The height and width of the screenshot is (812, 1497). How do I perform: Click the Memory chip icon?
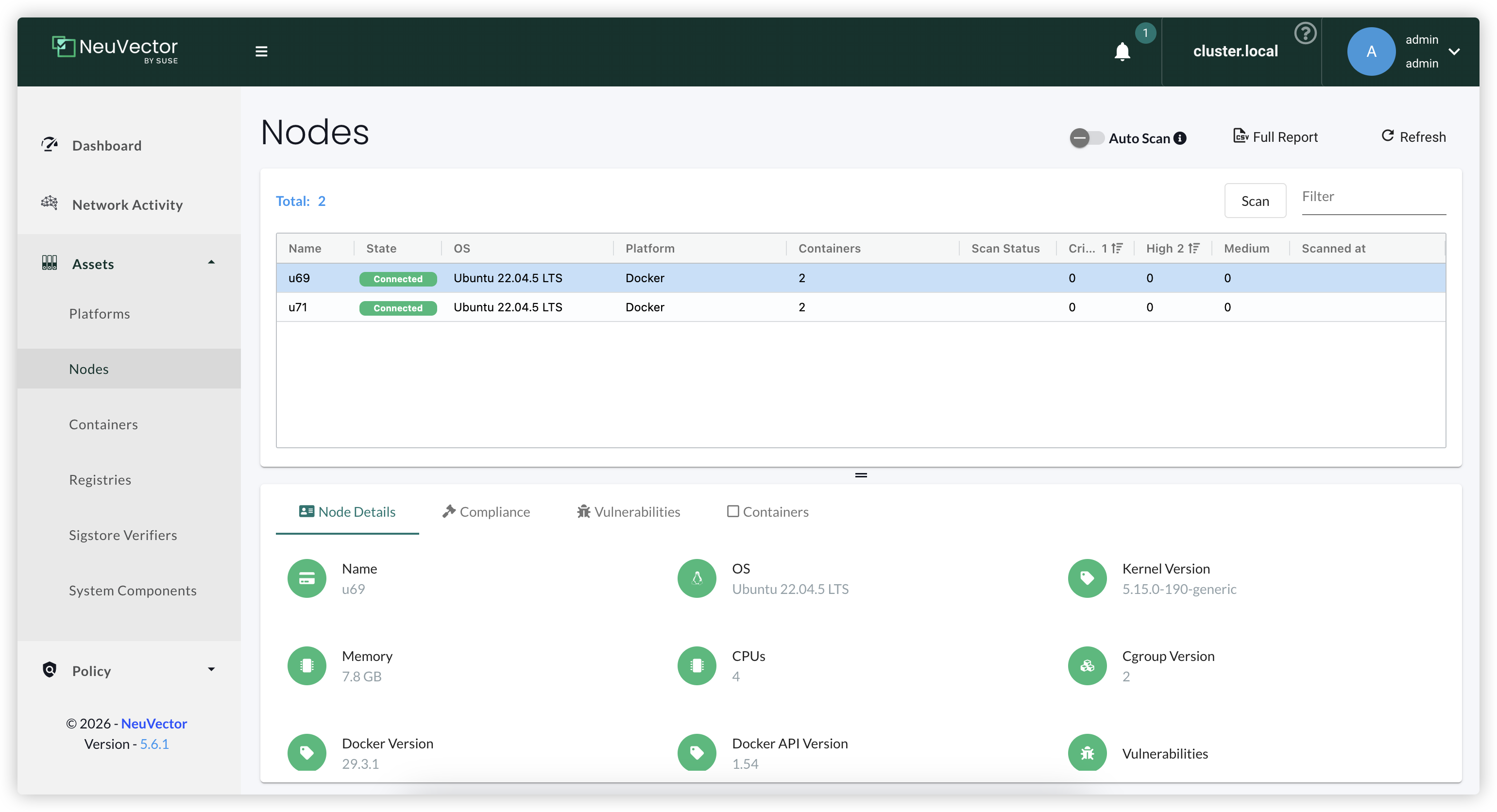307,666
